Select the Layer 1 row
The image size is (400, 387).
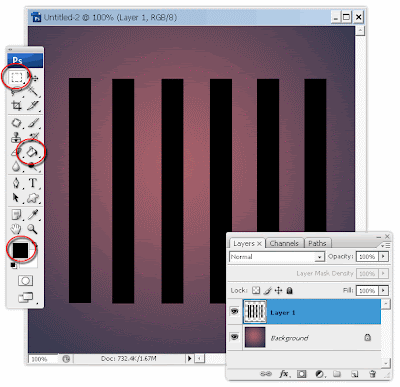[x=304, y=312]
